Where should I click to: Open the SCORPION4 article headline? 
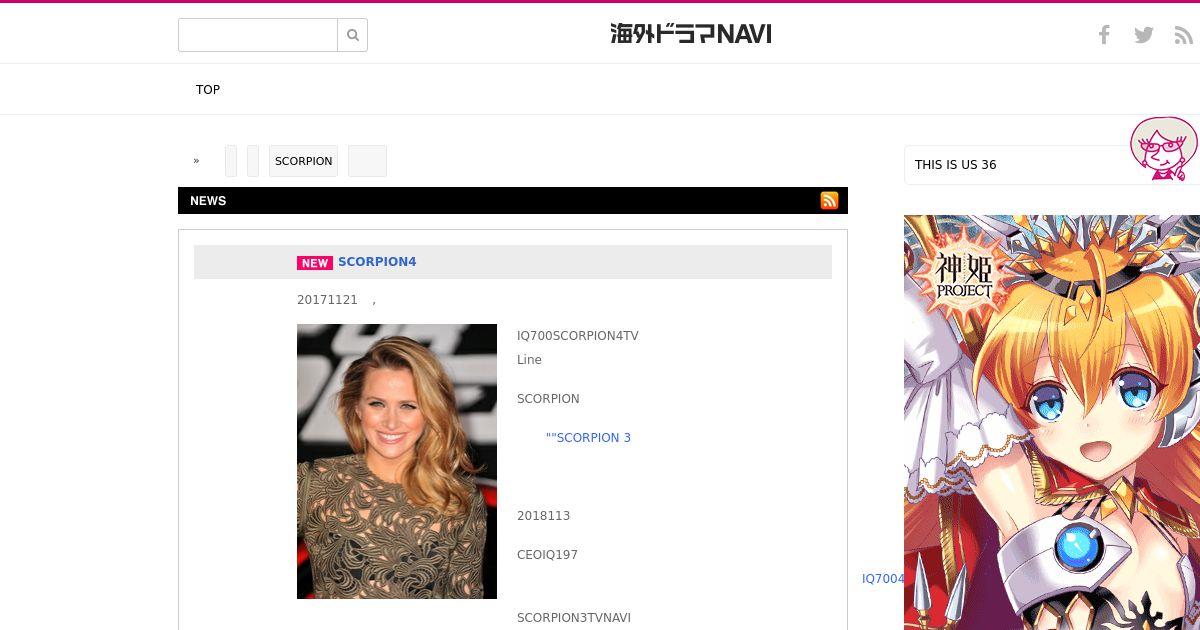377,262
